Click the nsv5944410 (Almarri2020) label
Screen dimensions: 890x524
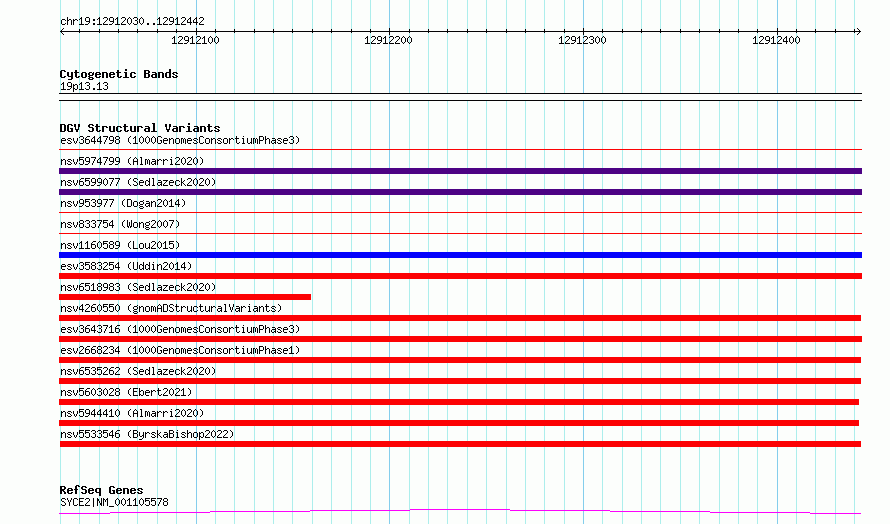132,413
